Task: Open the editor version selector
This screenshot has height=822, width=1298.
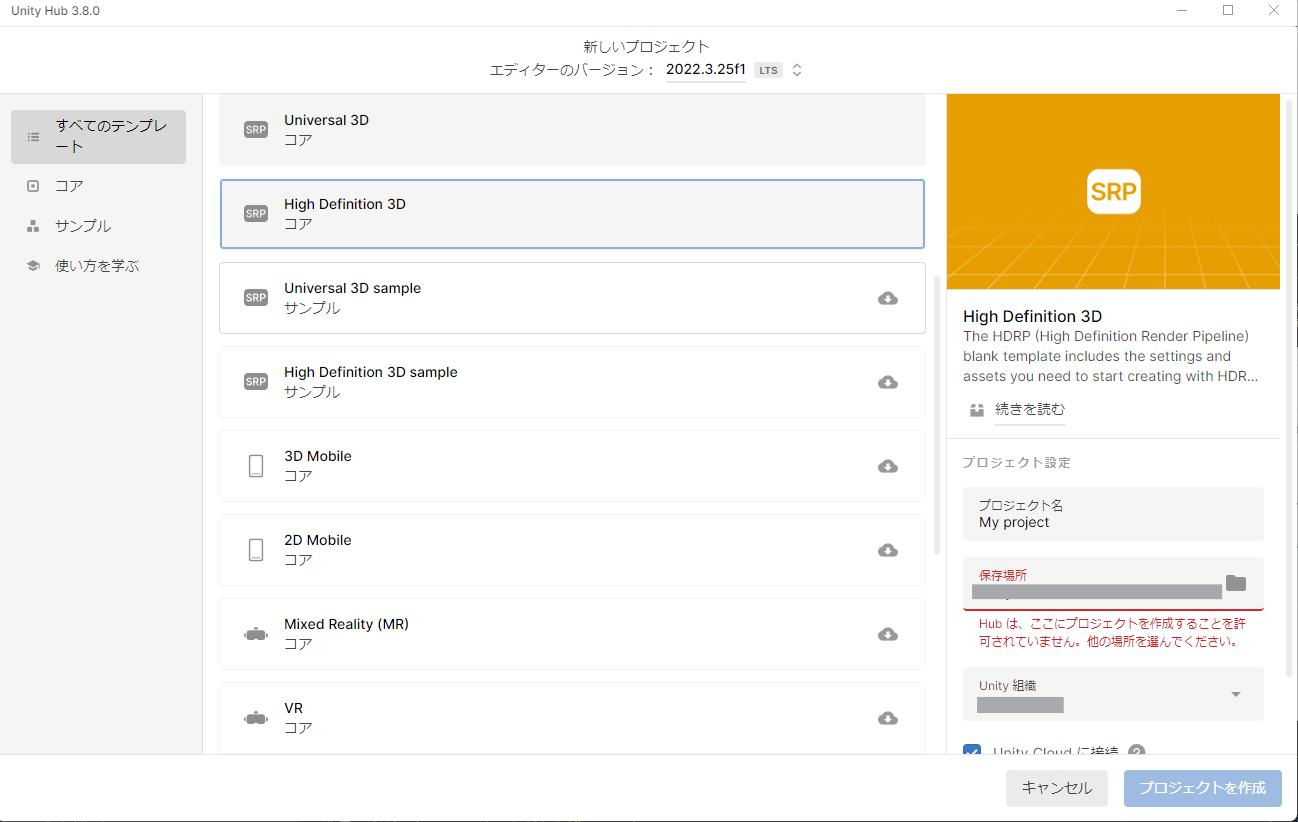Action: [796, 70]
